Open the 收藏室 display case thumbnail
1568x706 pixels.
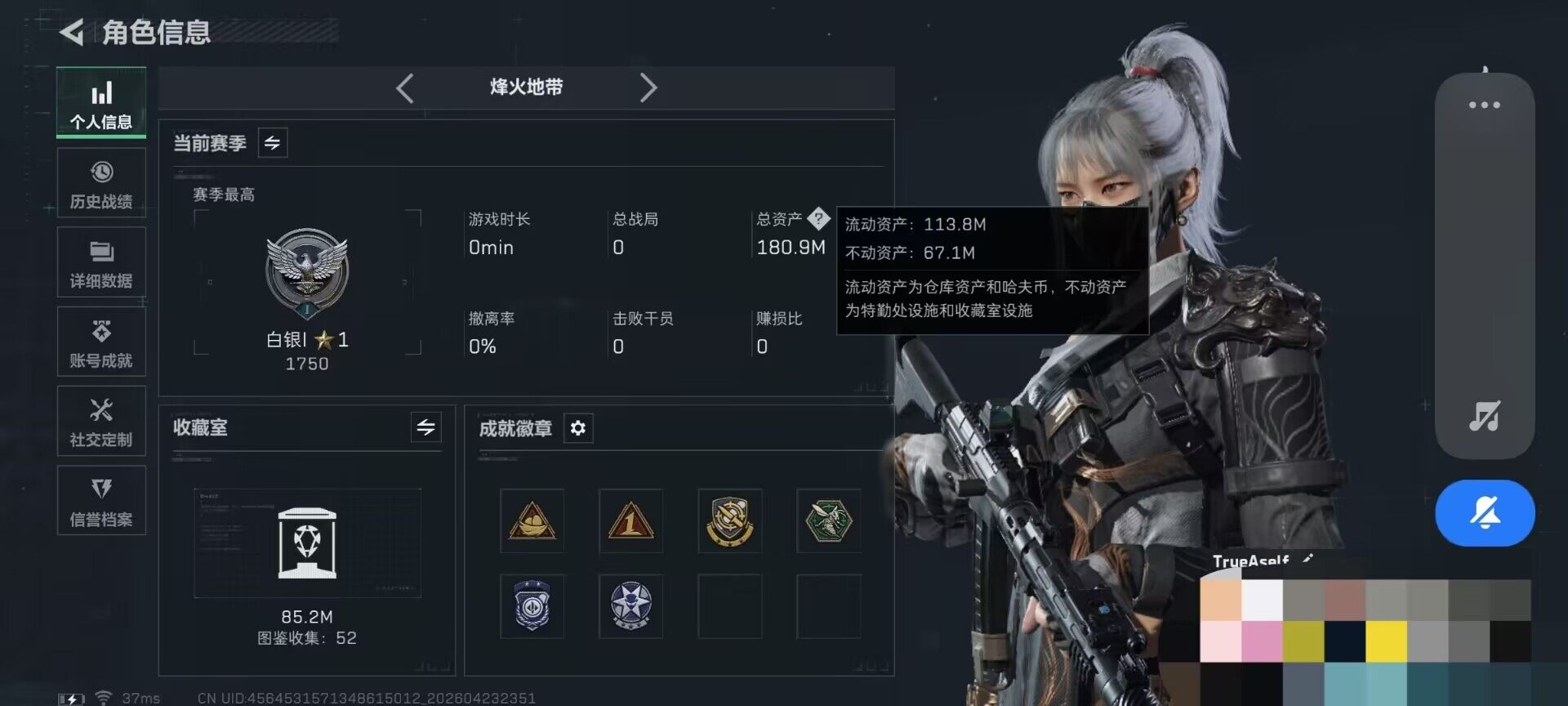click(x=307, y=543)
